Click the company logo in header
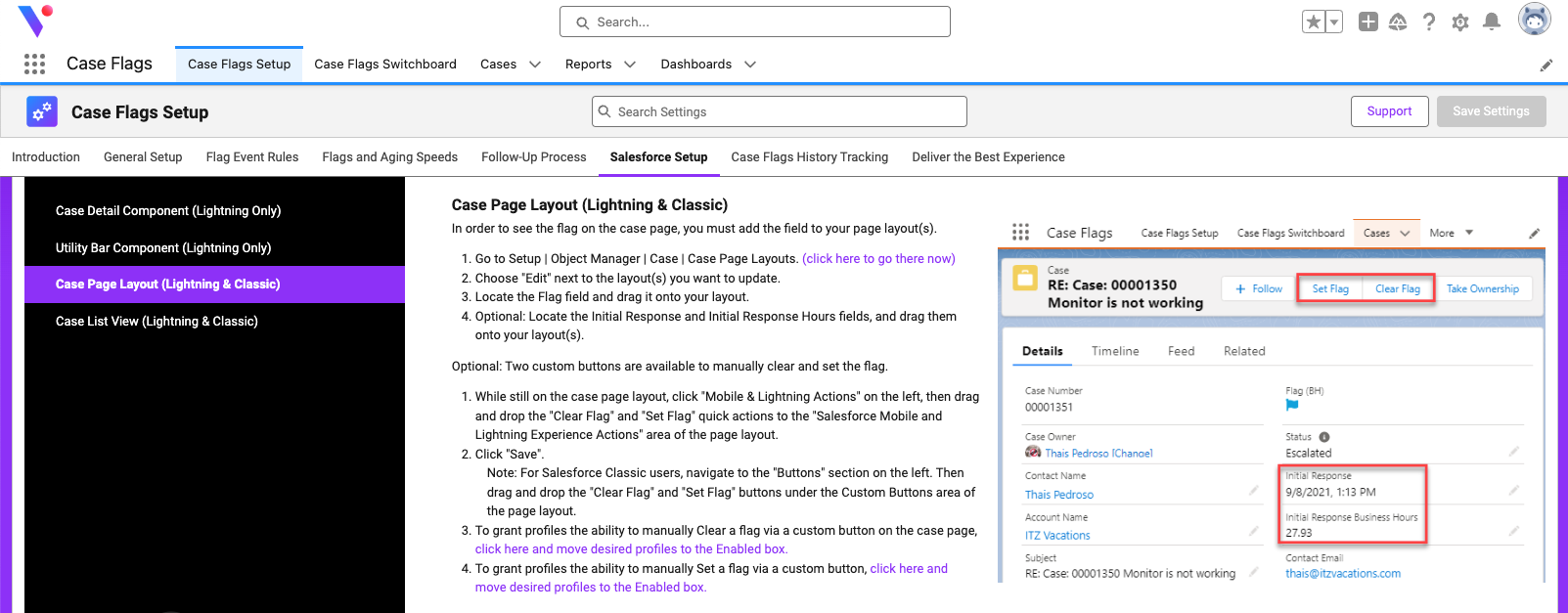1568x613 pixels. click(x=35, y=21)
